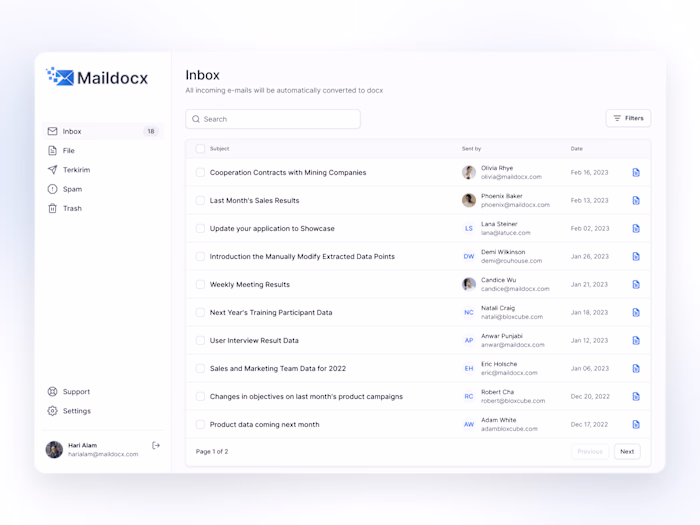This screenshot has width=700, height=525.
Task: Click the Maildocx logo
Action: pyautogui.click(x=97, y=77)
